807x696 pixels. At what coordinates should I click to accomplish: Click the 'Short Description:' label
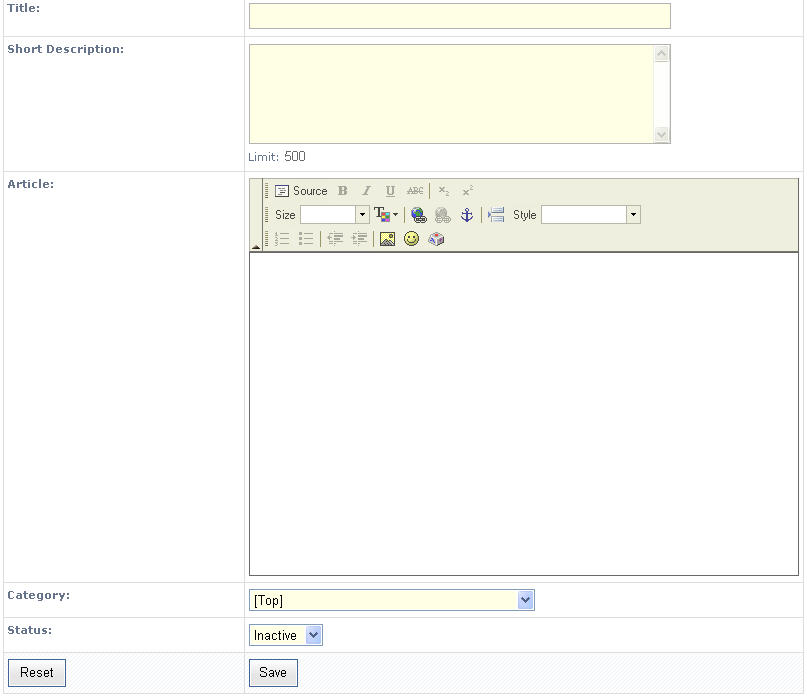click(65, 49)
